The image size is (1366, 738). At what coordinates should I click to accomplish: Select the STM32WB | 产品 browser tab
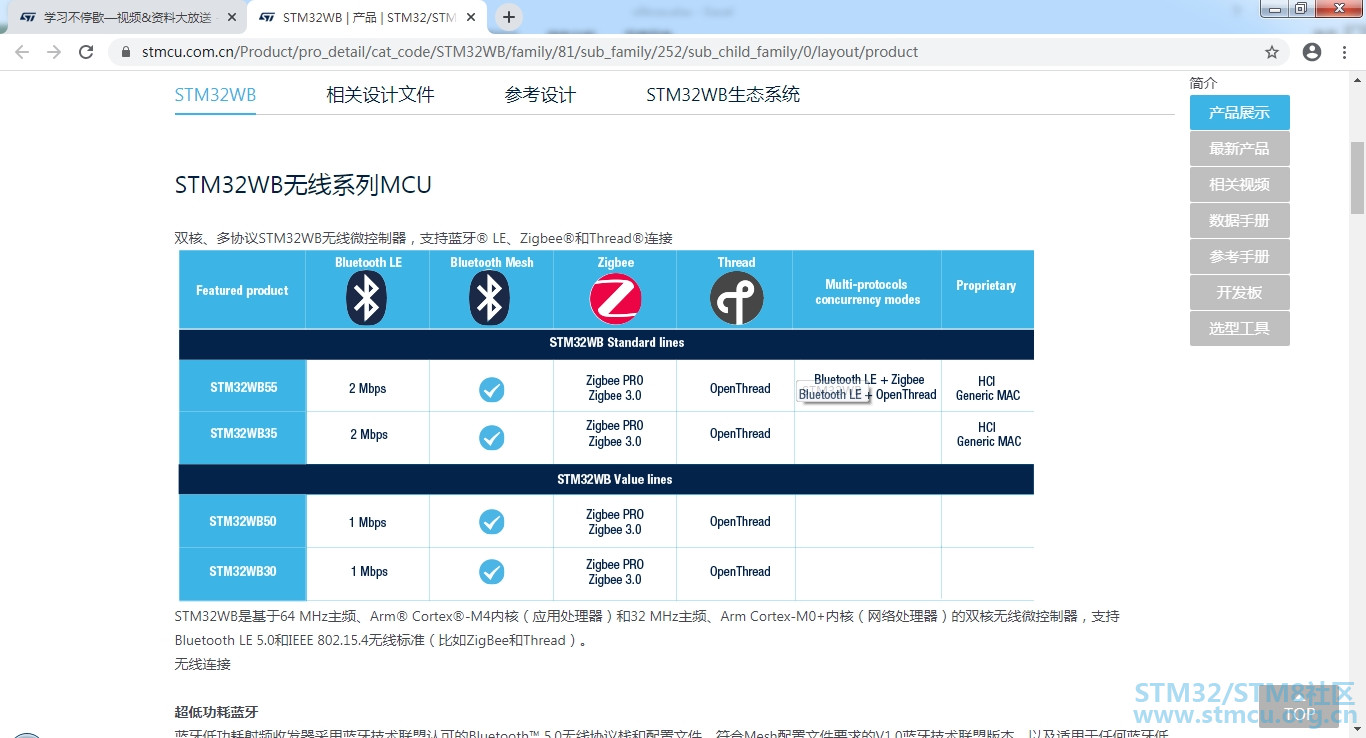[365, 18]
